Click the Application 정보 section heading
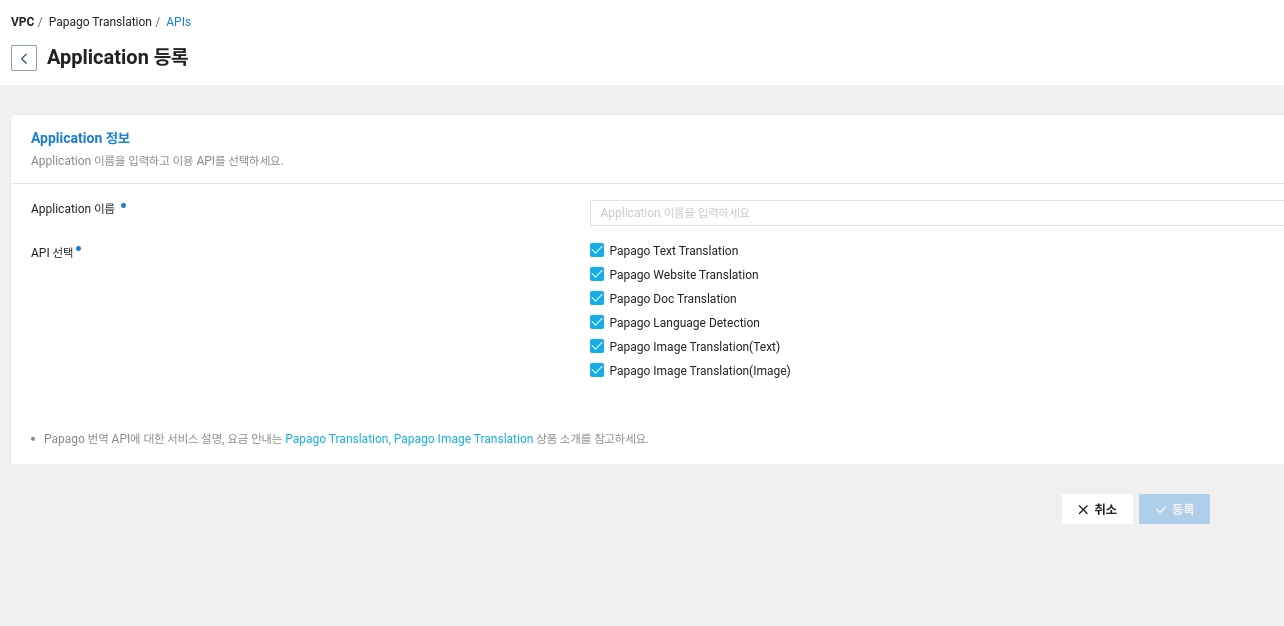Image resolution: width=1284 pixels, height=626 pixels. (x=80, y=138)
